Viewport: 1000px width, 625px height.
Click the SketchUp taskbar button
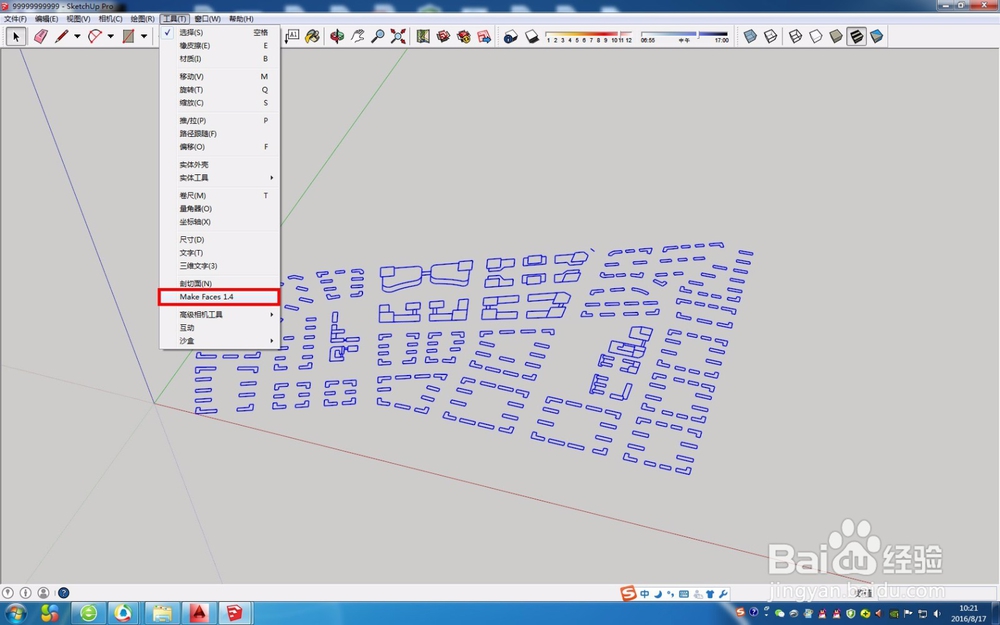235,614
